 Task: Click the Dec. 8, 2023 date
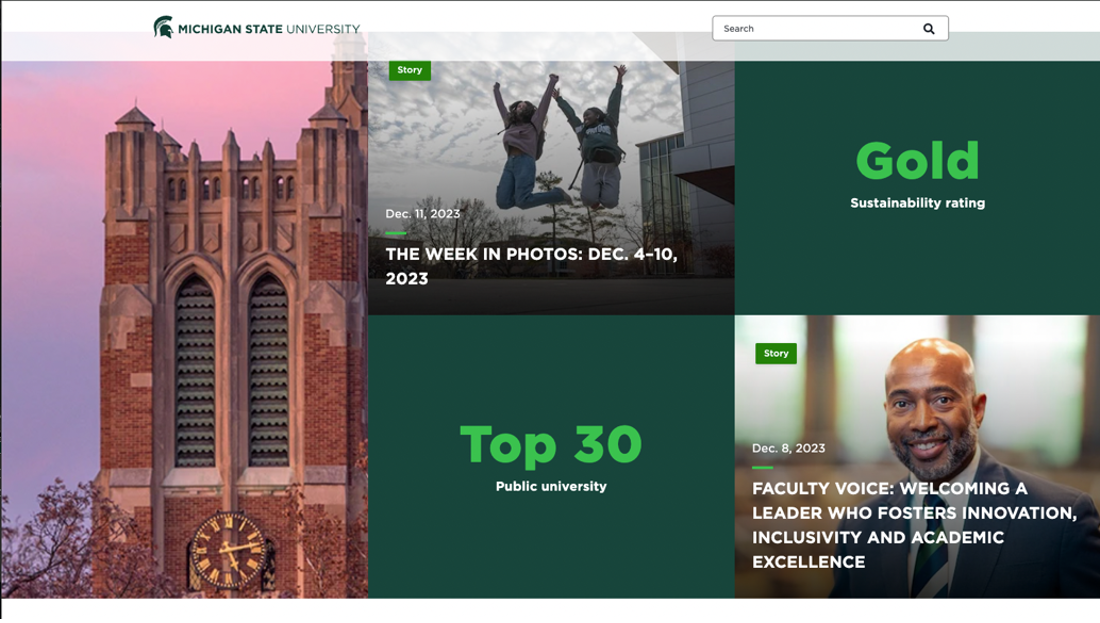[x=789, y=448]
